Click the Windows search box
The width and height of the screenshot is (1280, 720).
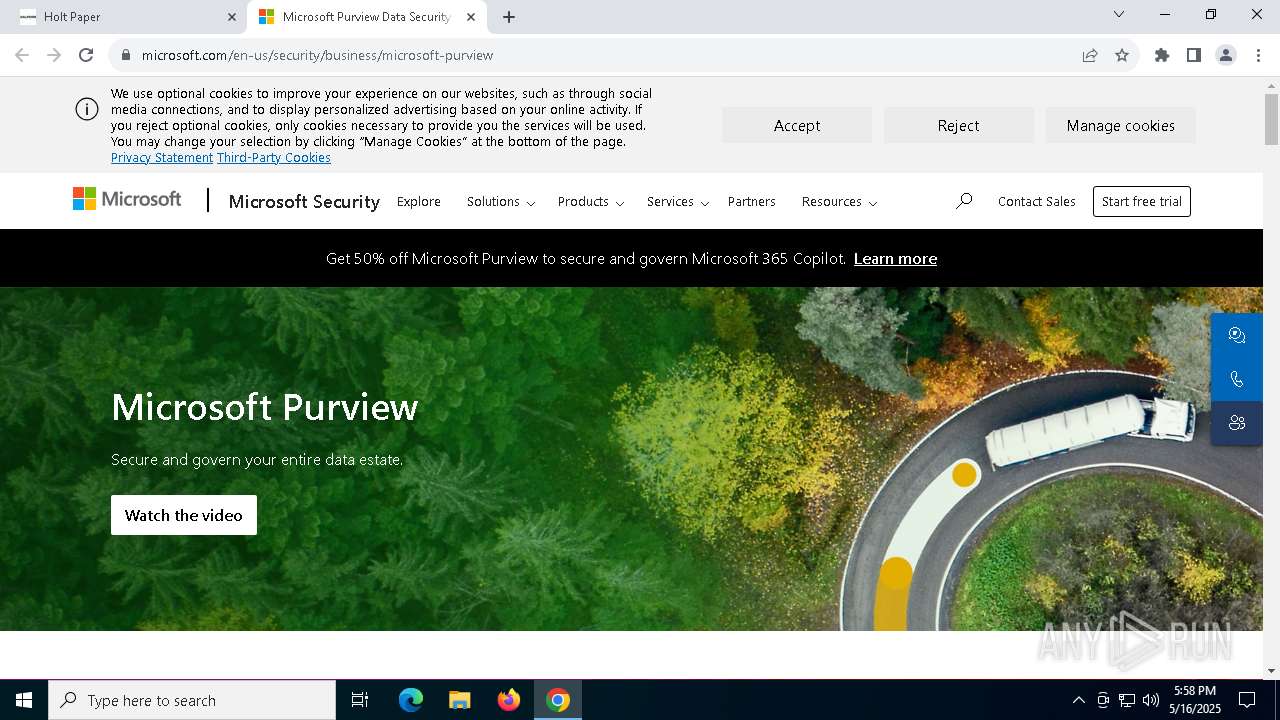click(192, 700)
